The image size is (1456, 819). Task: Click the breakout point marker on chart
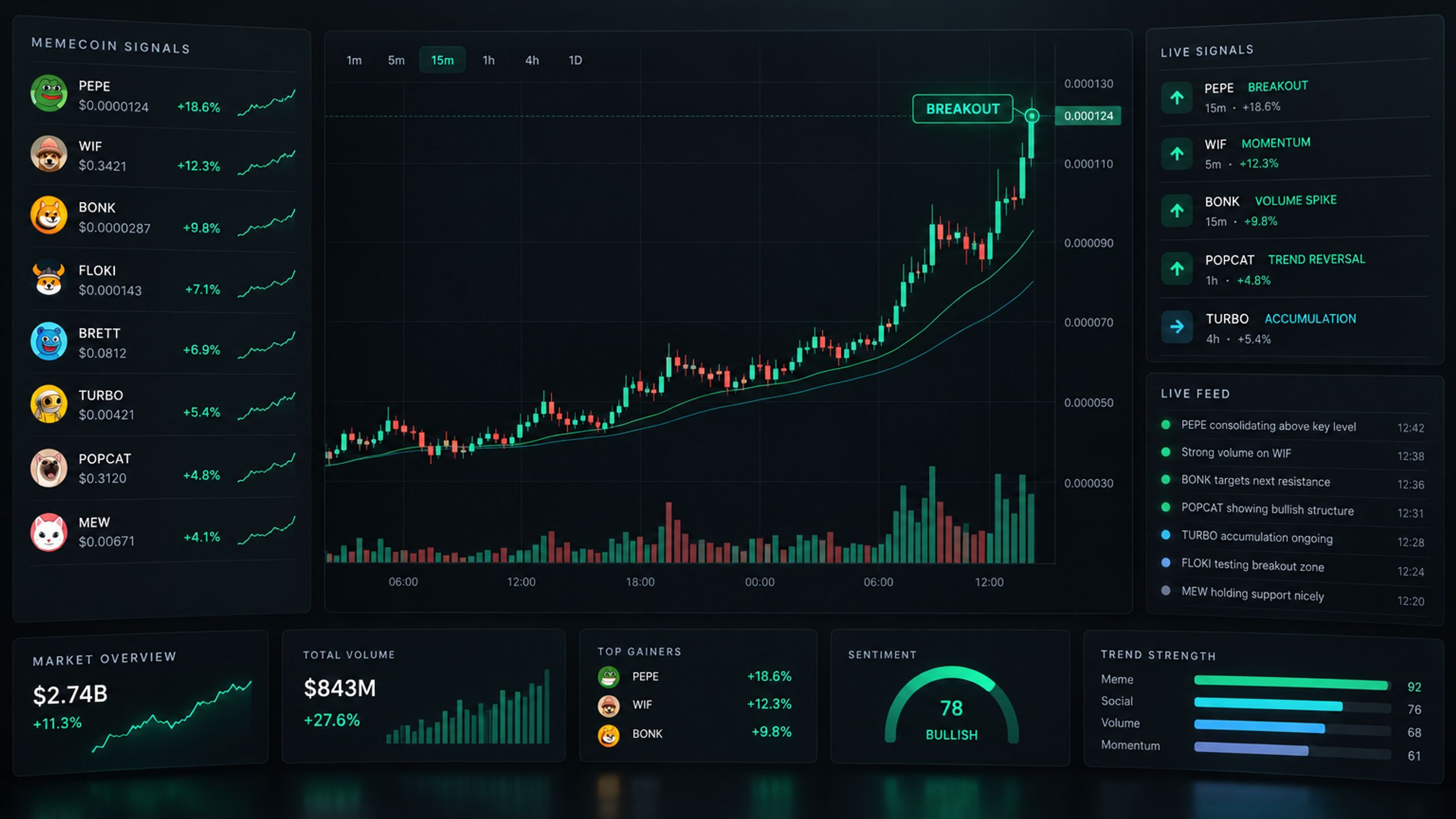(x=1032, y=116)
